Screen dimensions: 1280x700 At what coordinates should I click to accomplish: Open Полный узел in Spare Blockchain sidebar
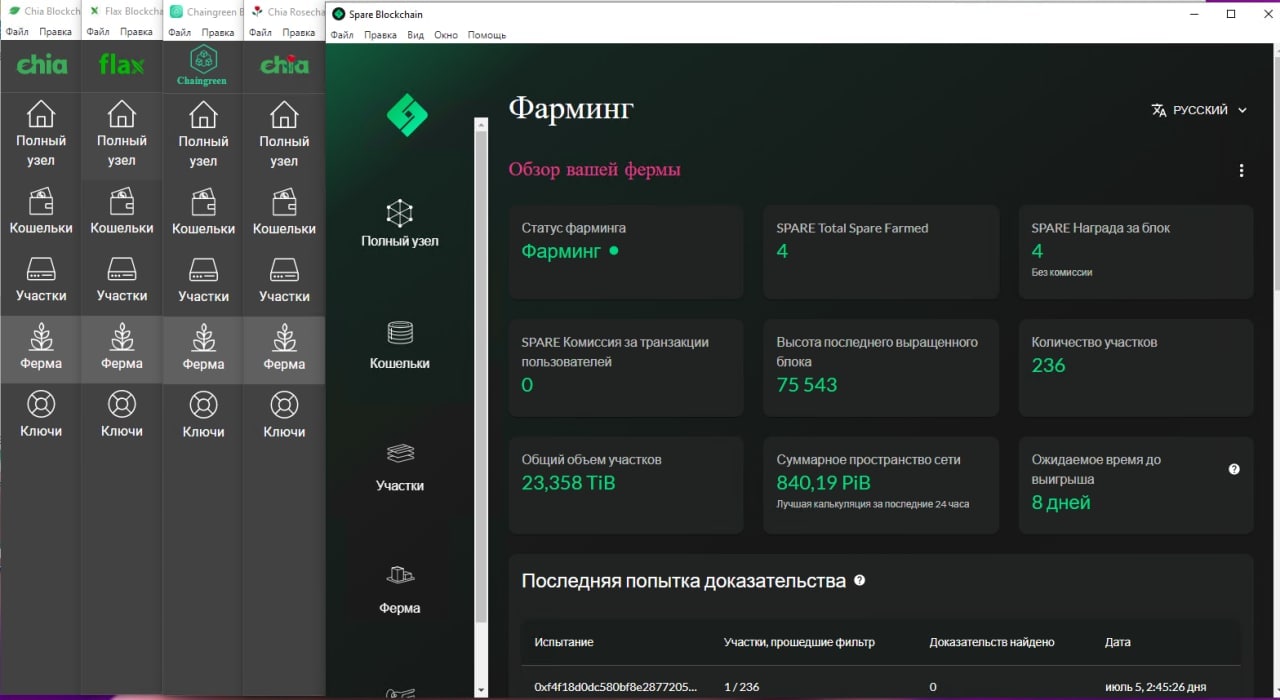click(x=400, y=223)
